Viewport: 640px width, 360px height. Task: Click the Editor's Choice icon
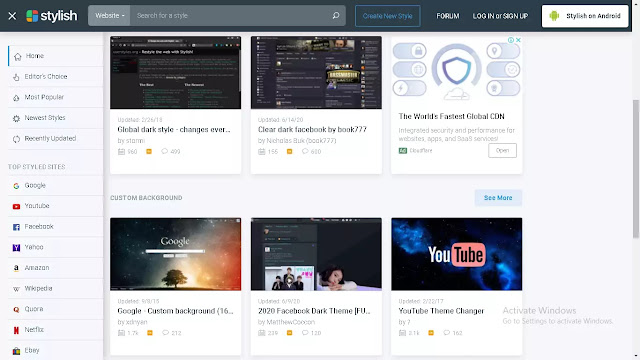pos(16,77)
